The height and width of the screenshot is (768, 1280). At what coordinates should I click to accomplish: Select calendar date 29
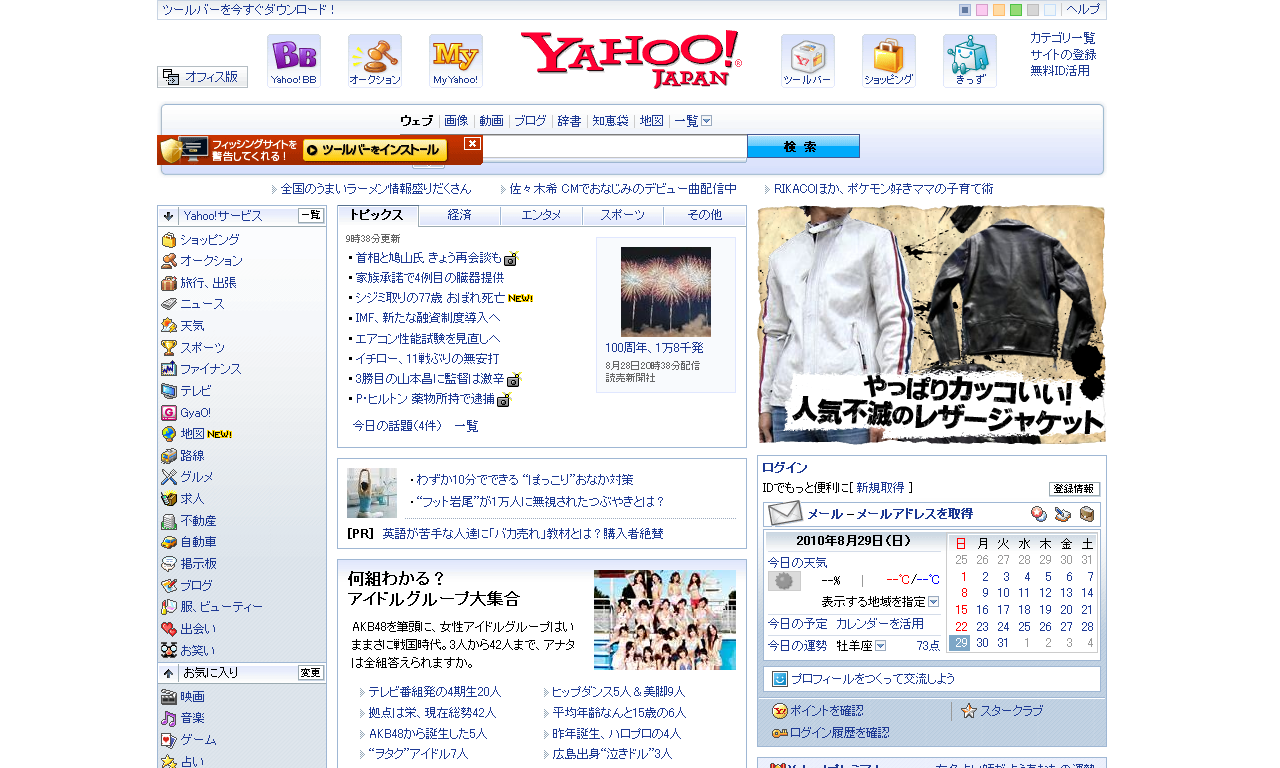960,643
